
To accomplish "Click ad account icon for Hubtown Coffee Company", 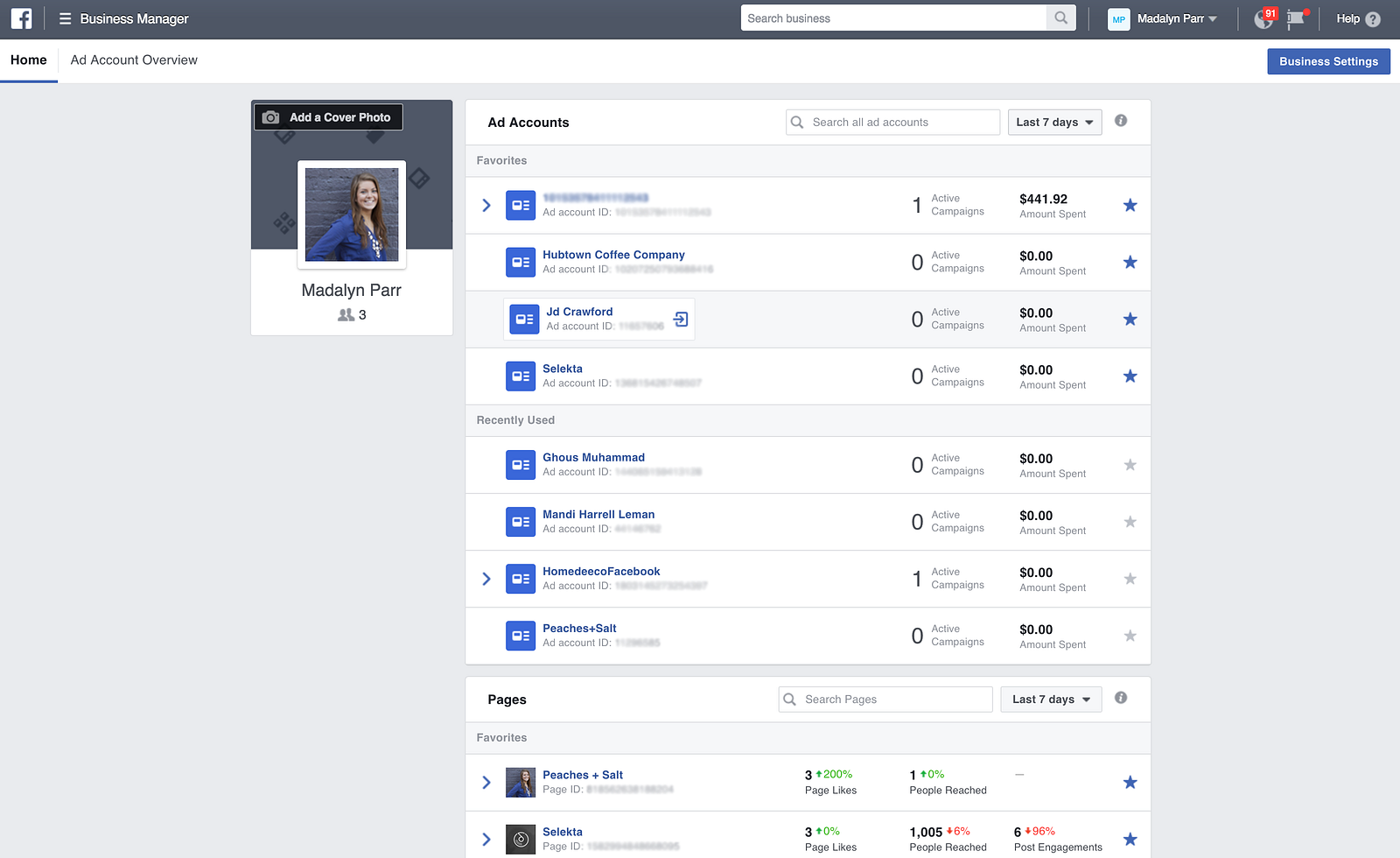I will coord(521,263).
